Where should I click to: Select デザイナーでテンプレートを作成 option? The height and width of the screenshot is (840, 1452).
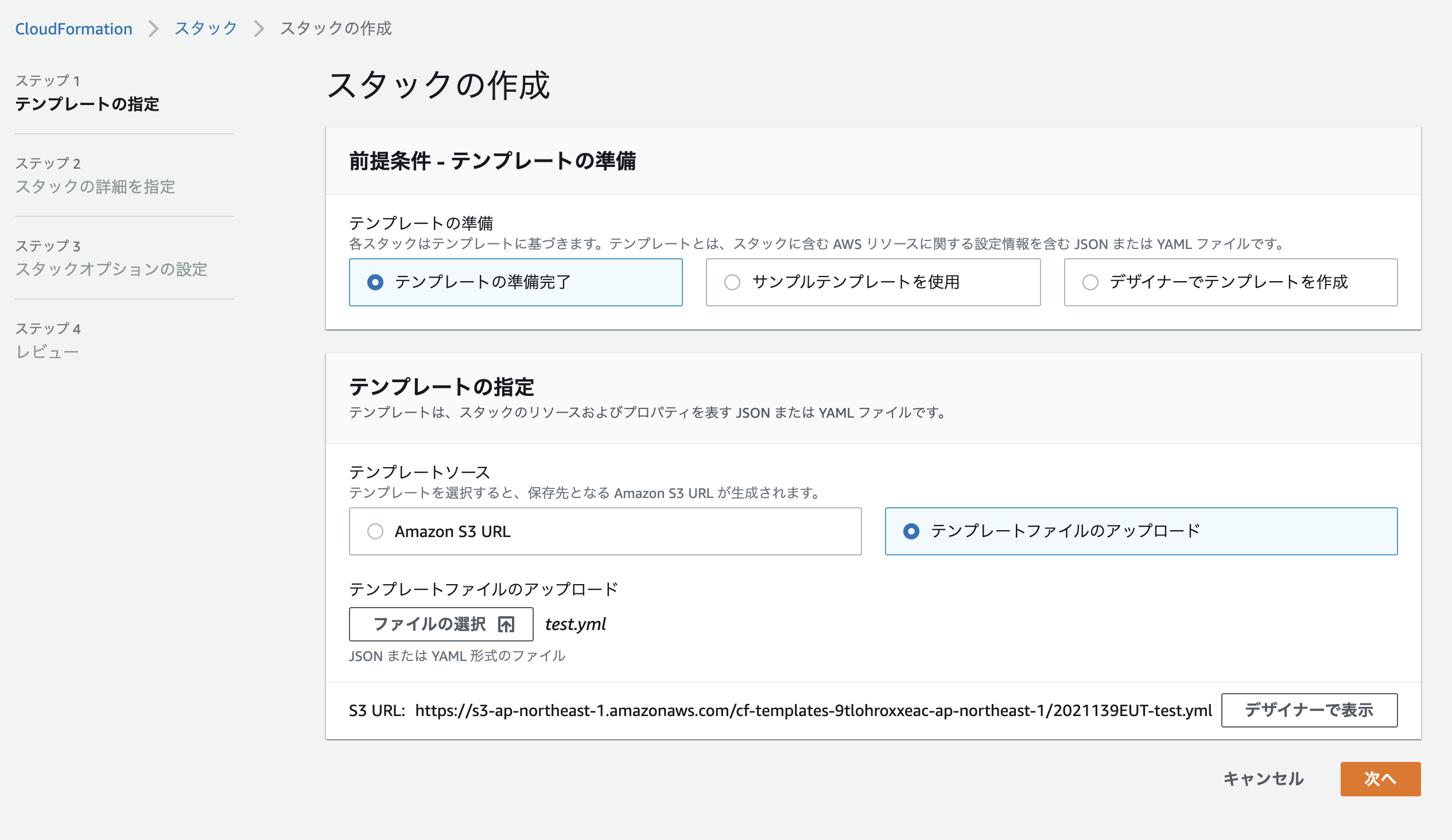[x=1091, y=282]
